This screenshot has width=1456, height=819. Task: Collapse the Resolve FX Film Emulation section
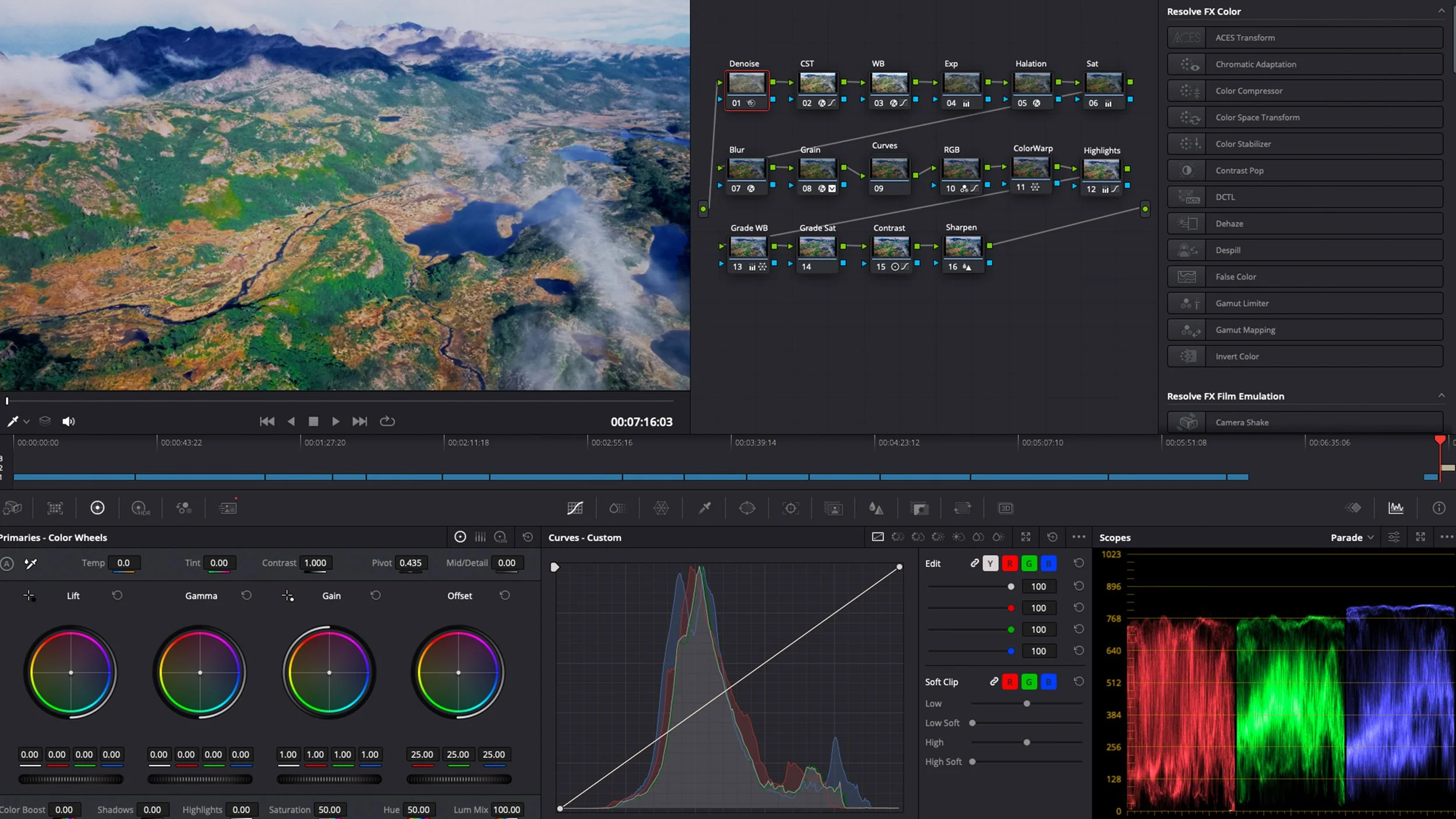(x=1441, y=395)
